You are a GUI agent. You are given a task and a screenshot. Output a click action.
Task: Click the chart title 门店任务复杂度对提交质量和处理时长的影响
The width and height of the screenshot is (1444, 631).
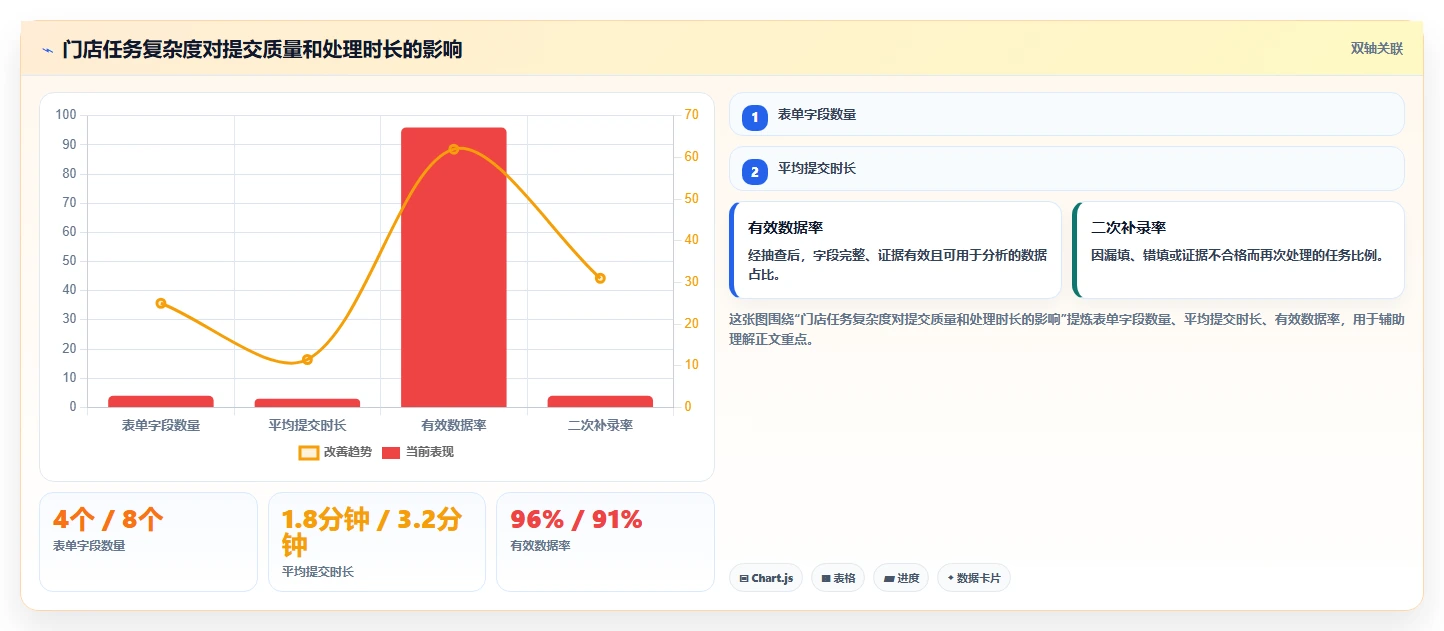pos(262,49)
